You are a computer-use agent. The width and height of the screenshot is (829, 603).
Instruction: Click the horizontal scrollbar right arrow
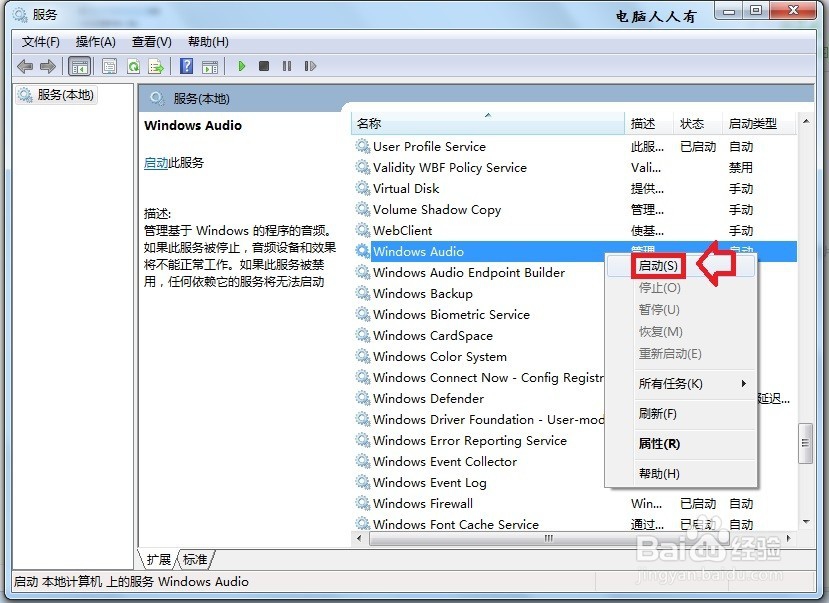coord(789,539)
